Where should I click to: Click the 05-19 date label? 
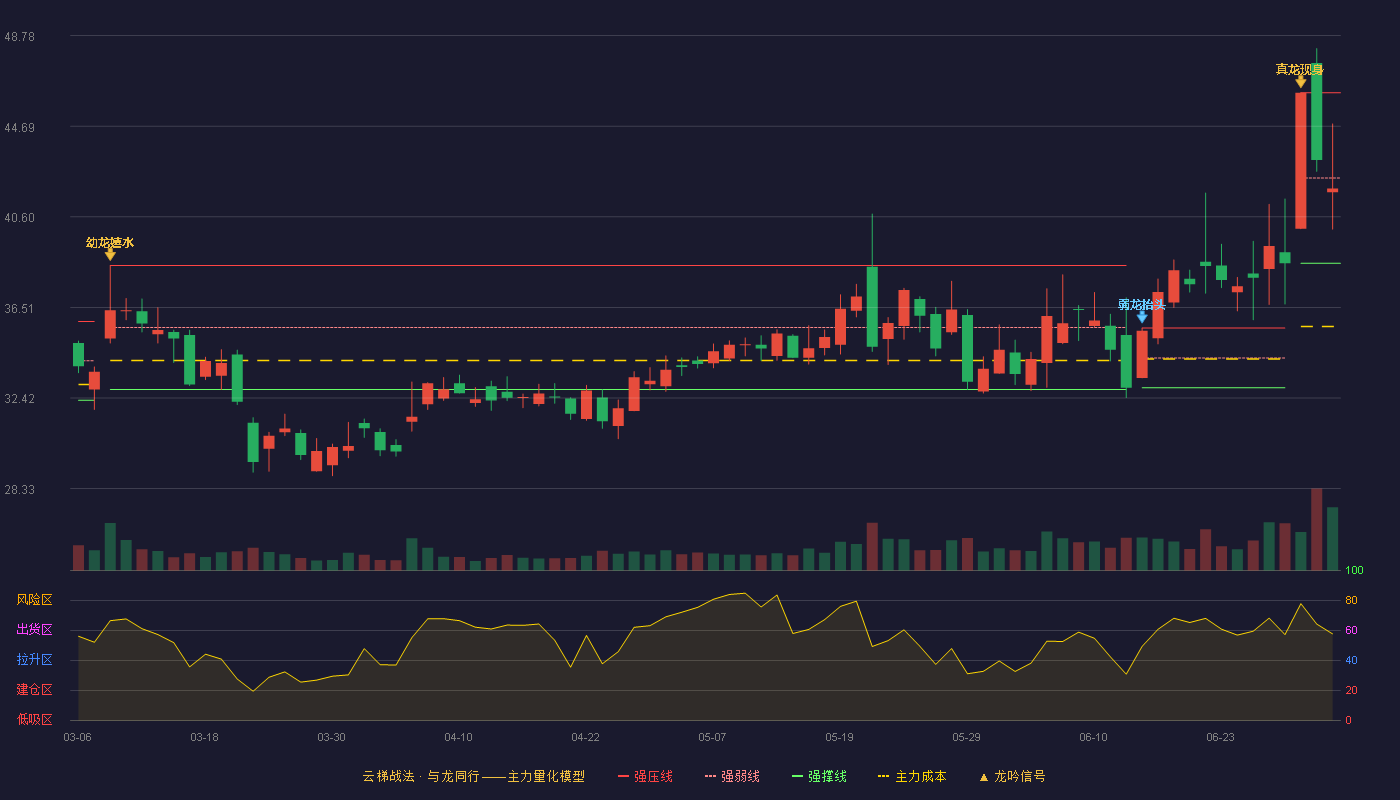pos(839,737)
